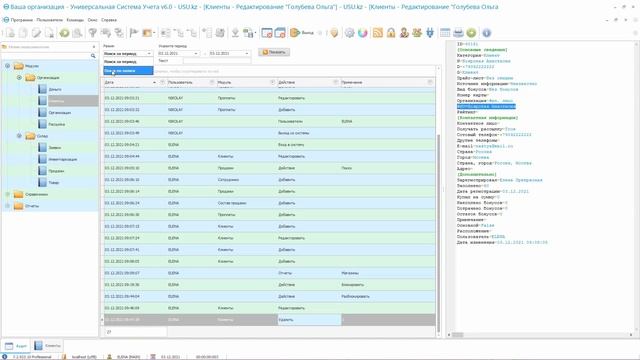
Task: Collapse the Организация tree folder
Action: (19, 78)
